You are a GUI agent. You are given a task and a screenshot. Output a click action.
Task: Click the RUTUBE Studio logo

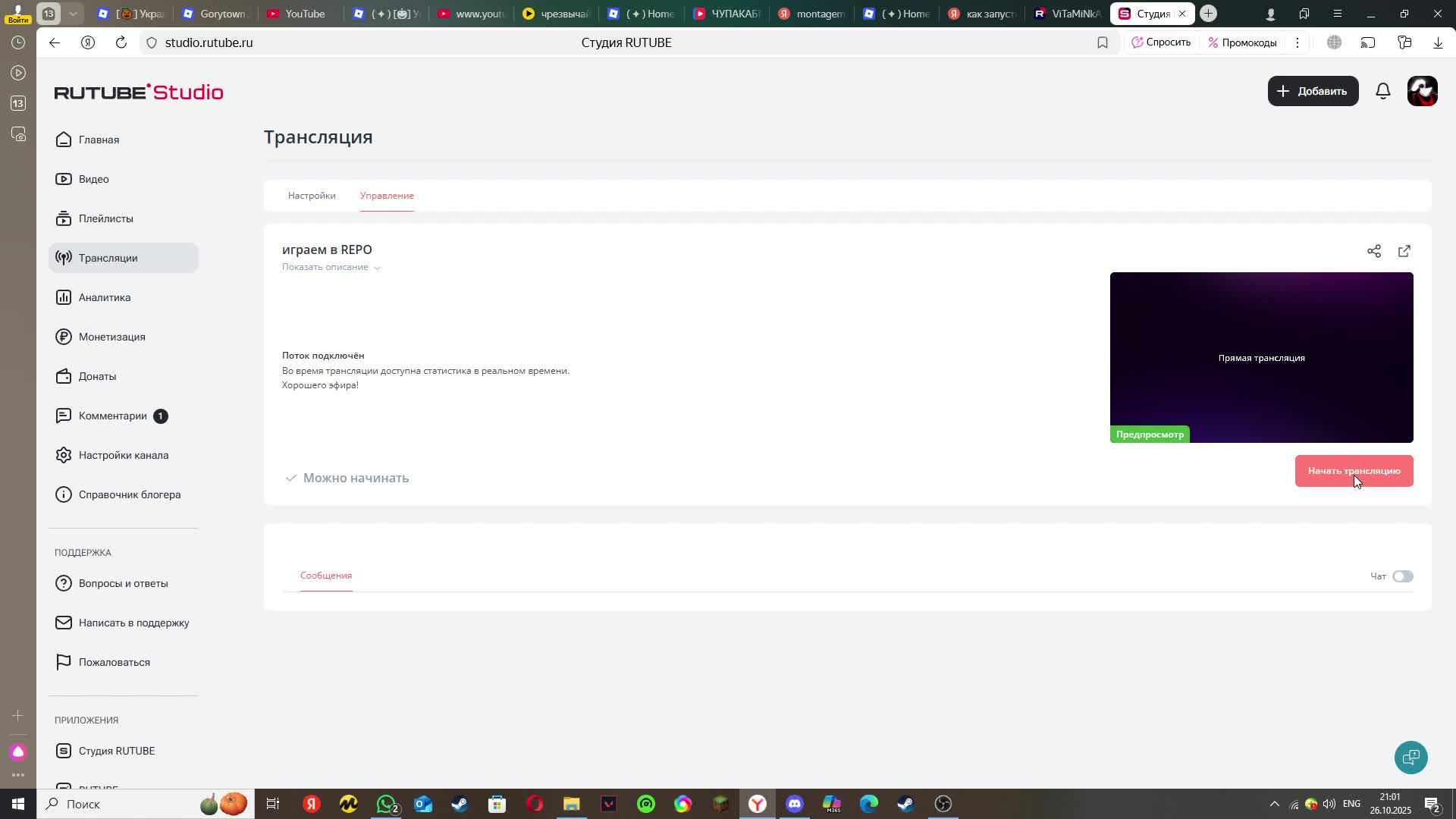[x=139, y=93]
